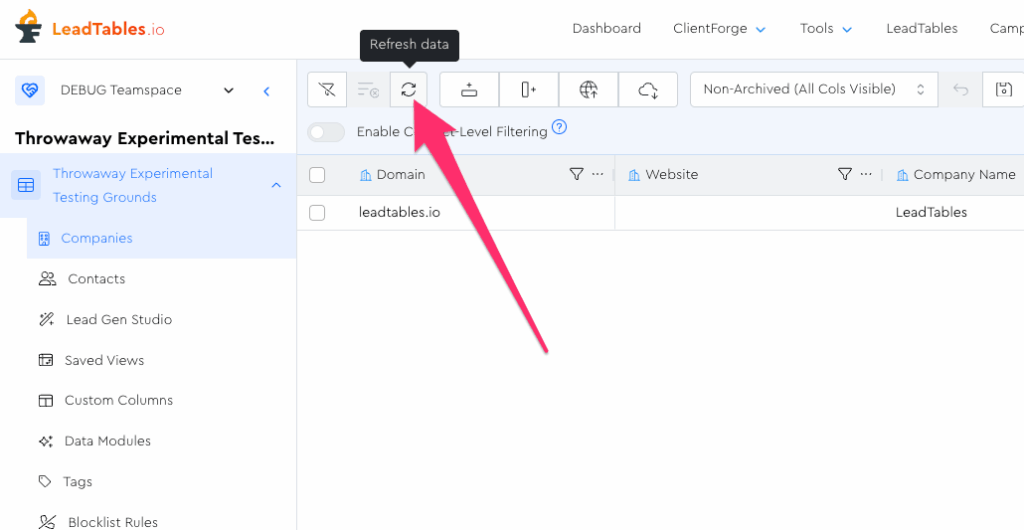
Task: Click the save view disk icon
Action: point(1003,90)
